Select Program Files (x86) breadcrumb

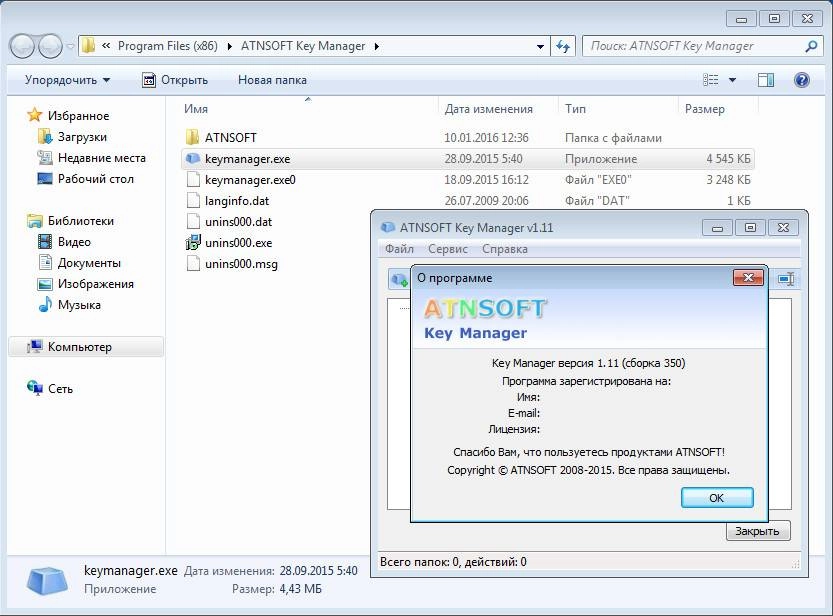pyautogui.click(x=167, y=46)
